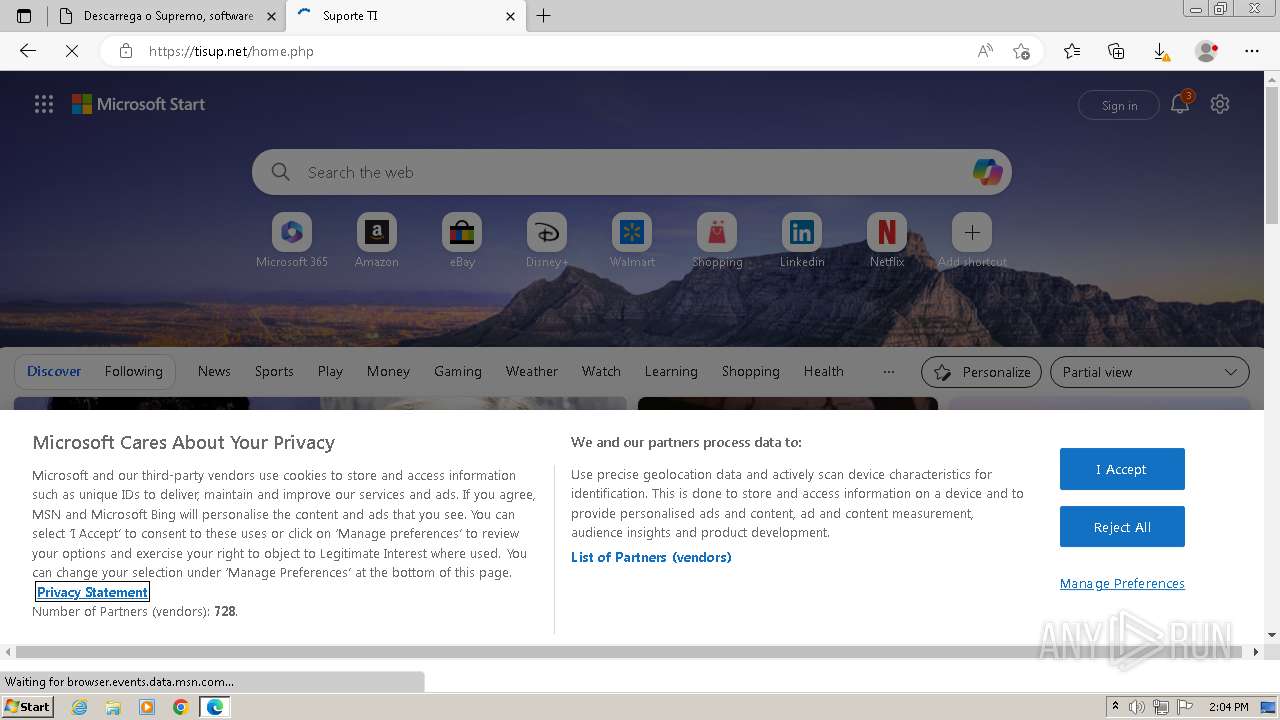1280x720 pixels.
Task: Click I Accept cookie button
Action: click(1122, 469)
